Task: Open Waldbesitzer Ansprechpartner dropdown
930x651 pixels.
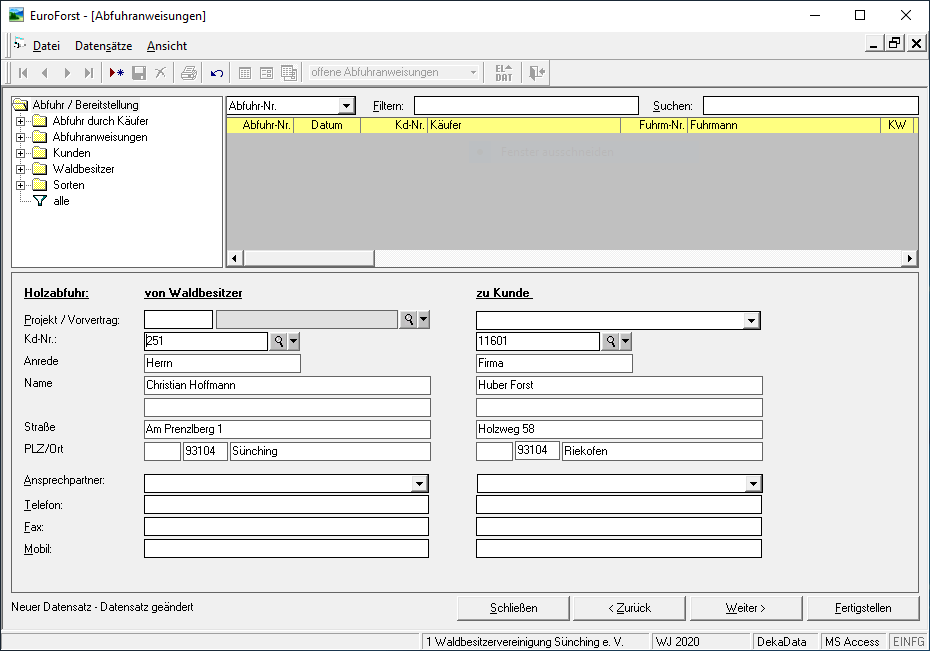Action: click(419, 484)
